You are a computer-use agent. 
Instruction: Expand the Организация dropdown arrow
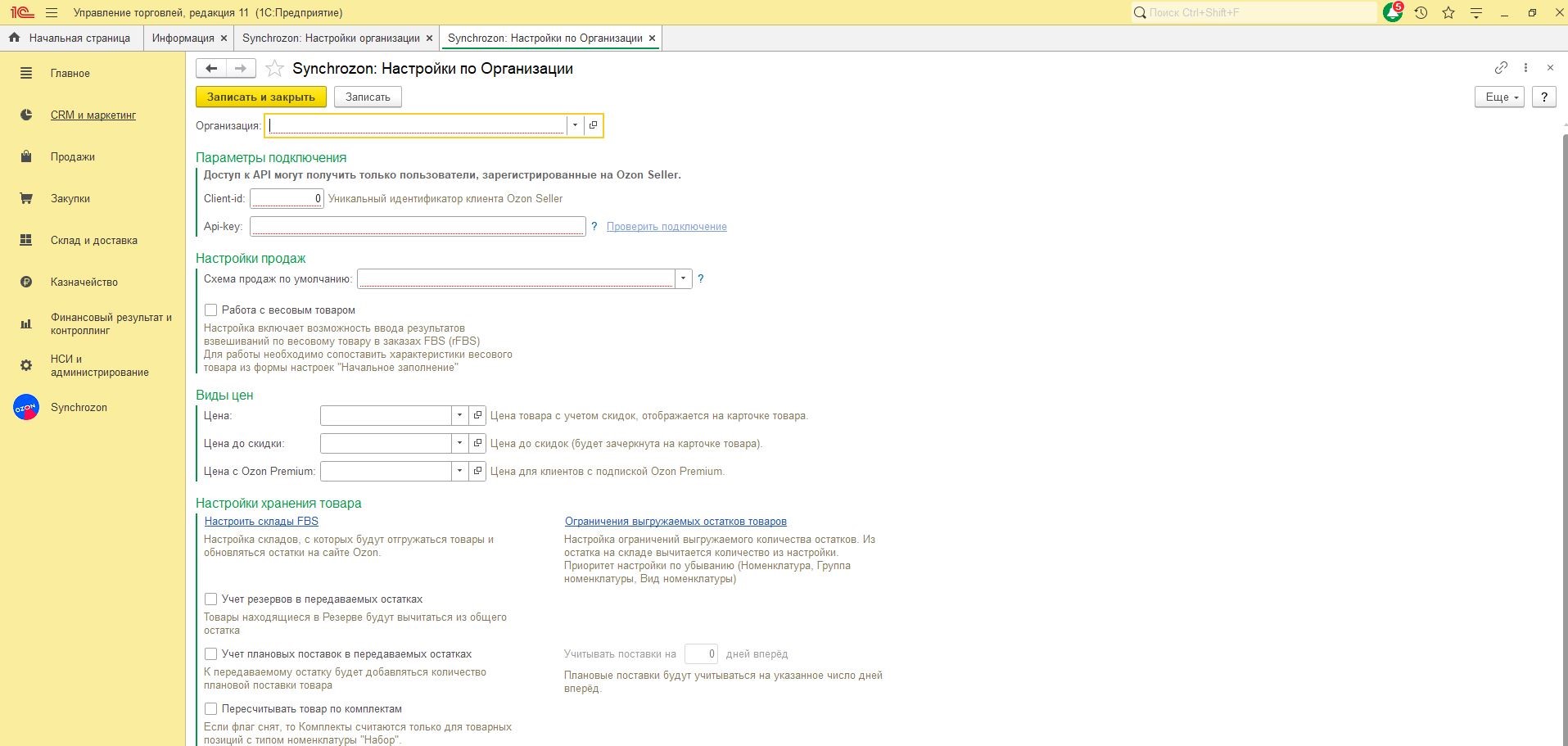click(575, 125)
